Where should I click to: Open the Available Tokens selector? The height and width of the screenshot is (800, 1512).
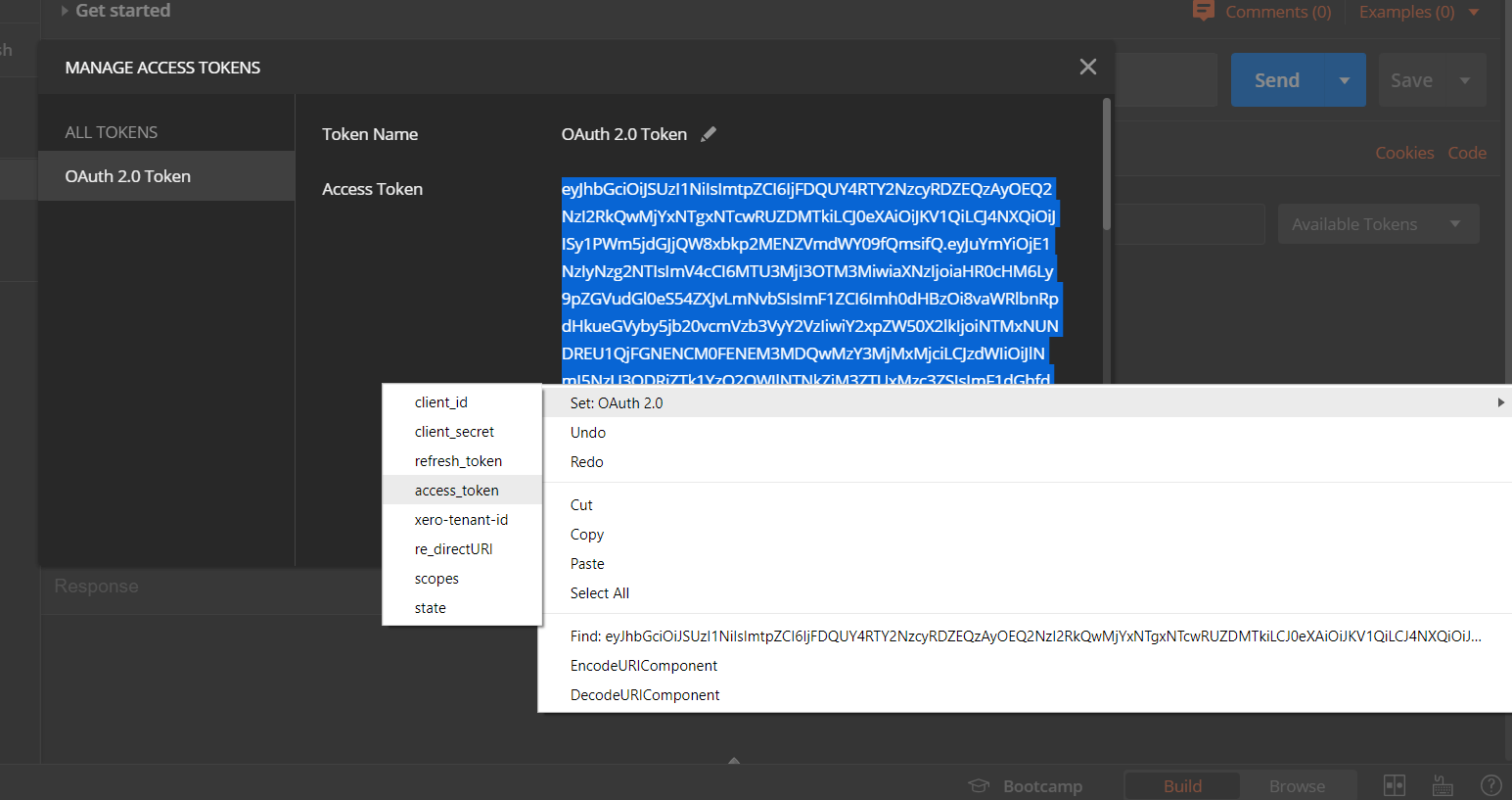tap(1377, 223)
